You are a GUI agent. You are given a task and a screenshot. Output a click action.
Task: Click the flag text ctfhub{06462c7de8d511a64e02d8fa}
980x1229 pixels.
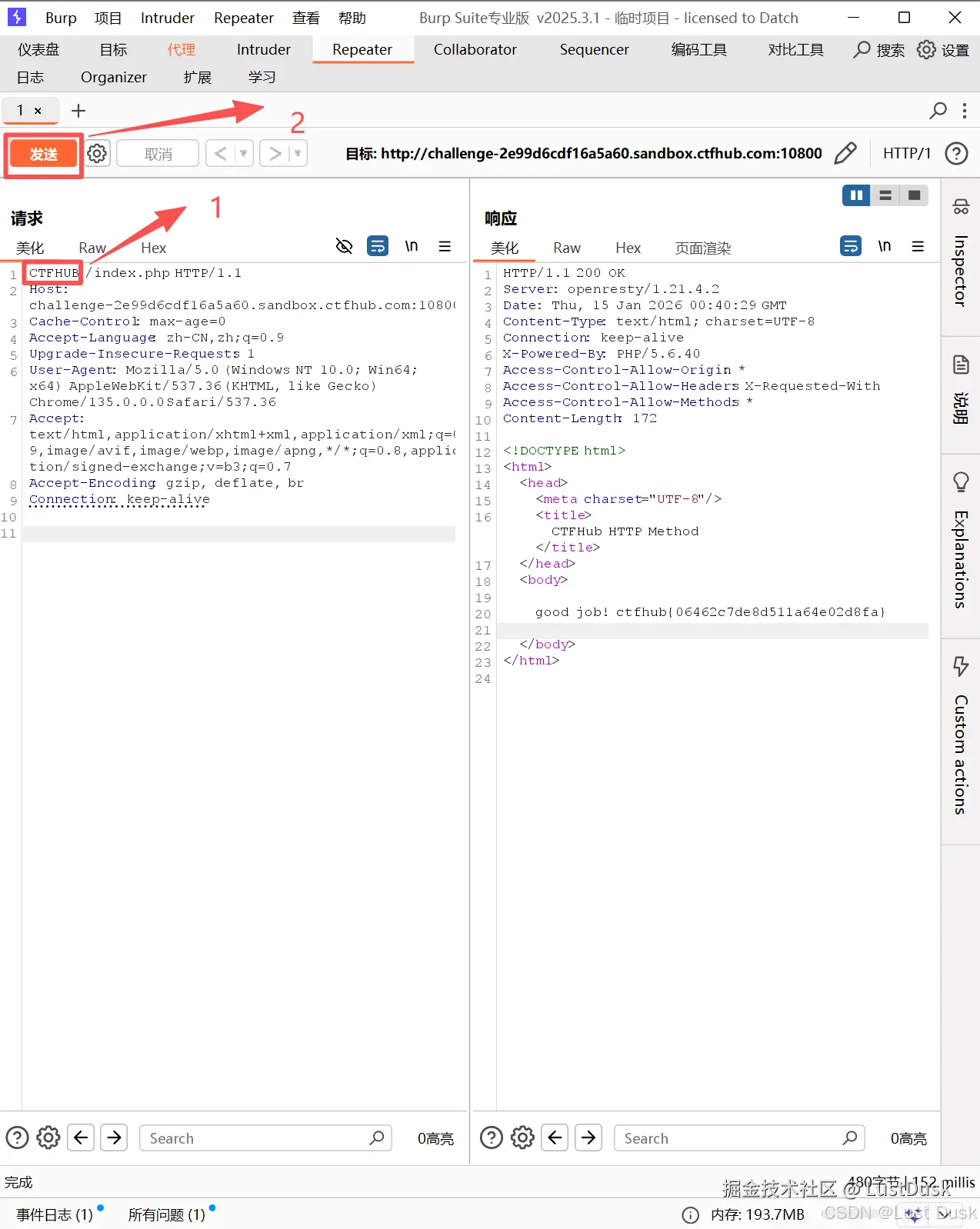coord(751,612)
